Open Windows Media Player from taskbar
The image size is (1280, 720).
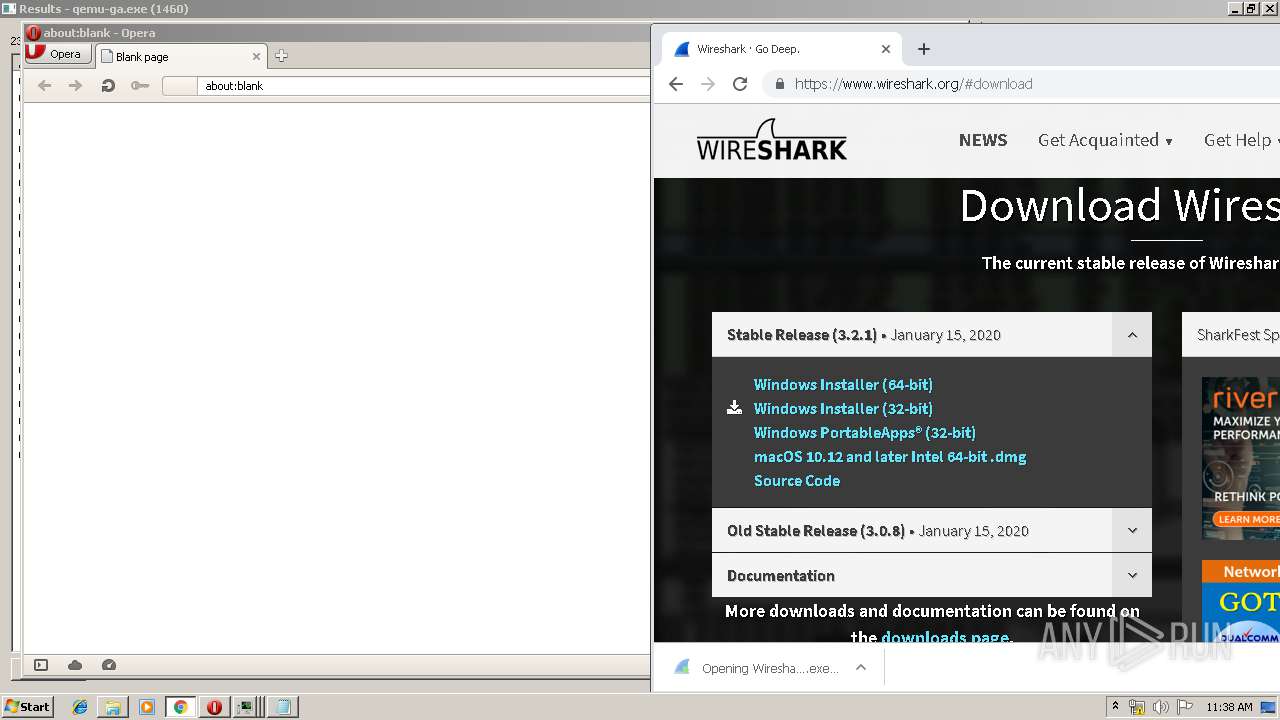pyautogui.click(x=147, y=707)
